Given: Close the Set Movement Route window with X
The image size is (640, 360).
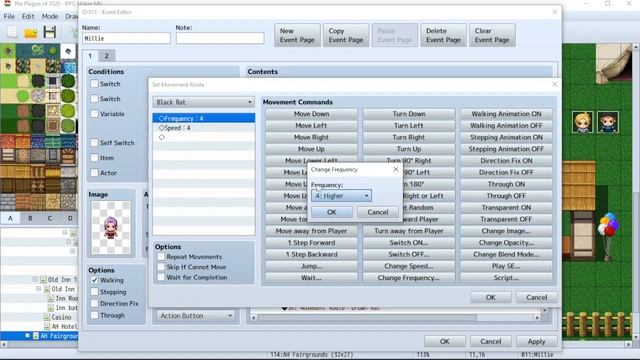Looking at the screenshot, I should [x=554, y=84].
